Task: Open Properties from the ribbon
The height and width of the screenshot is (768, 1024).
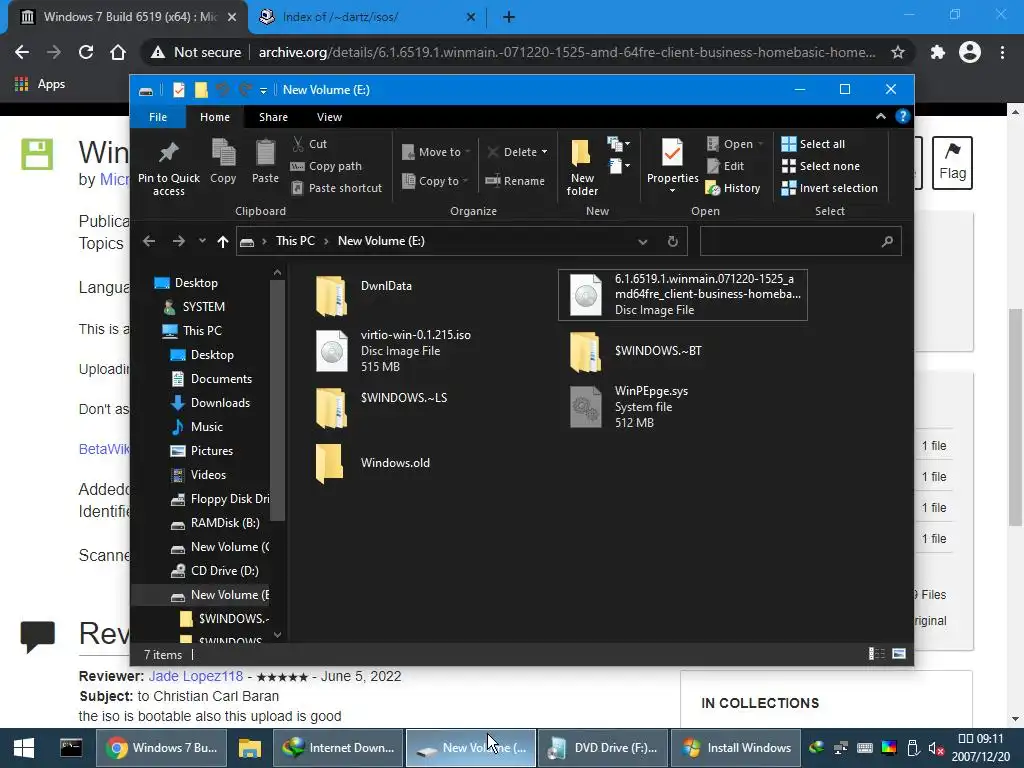Action: (x=672, y=166)
